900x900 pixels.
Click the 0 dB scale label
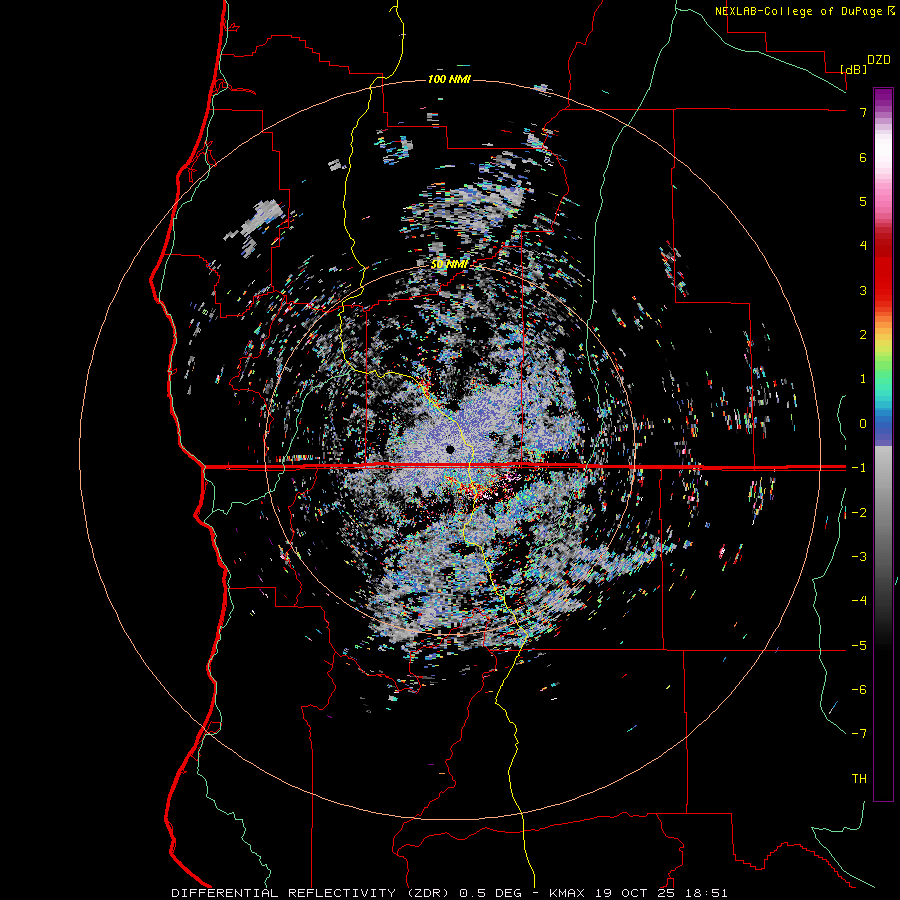point(863,424)
